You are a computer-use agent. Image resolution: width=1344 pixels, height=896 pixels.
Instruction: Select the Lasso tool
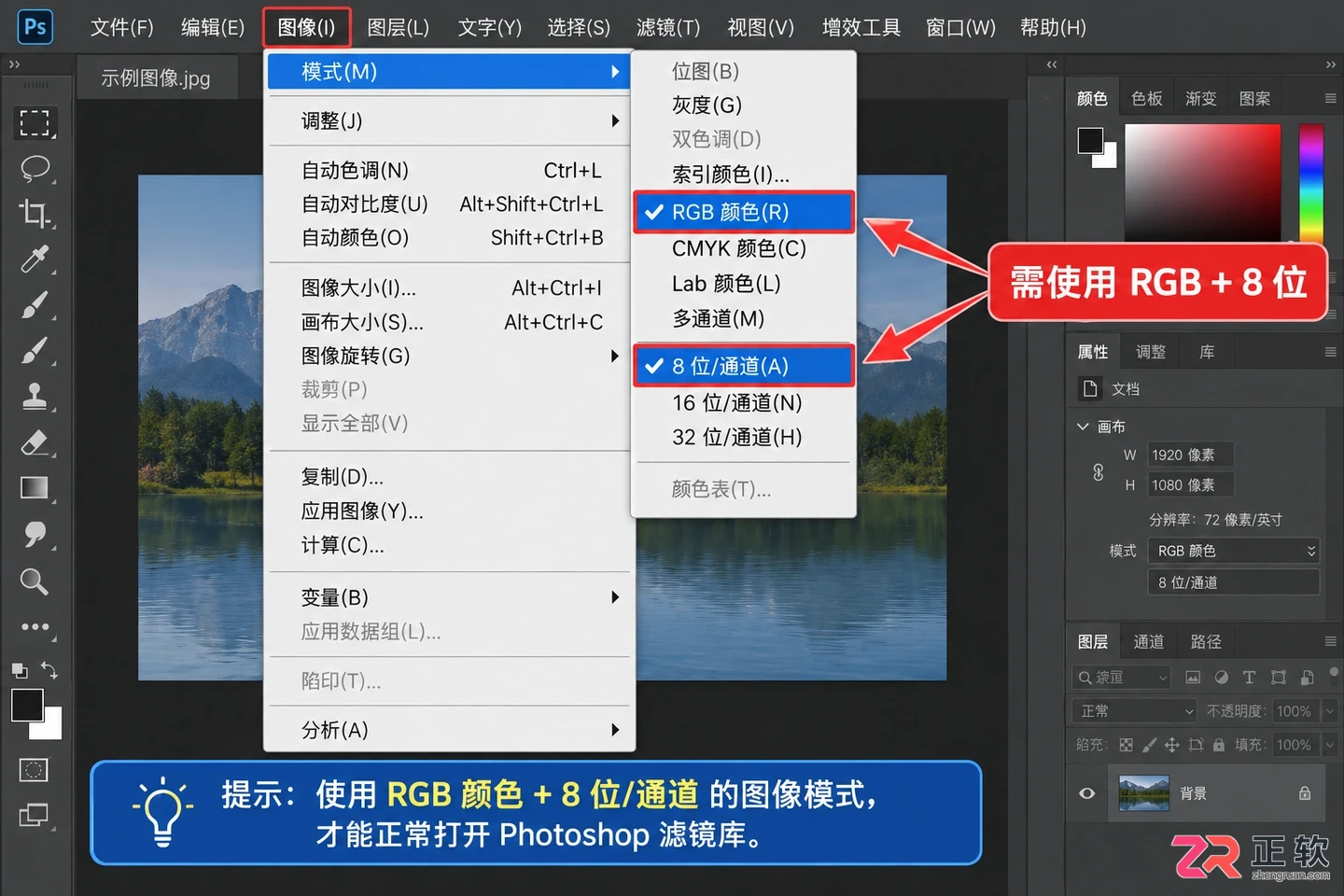(35, 169)
